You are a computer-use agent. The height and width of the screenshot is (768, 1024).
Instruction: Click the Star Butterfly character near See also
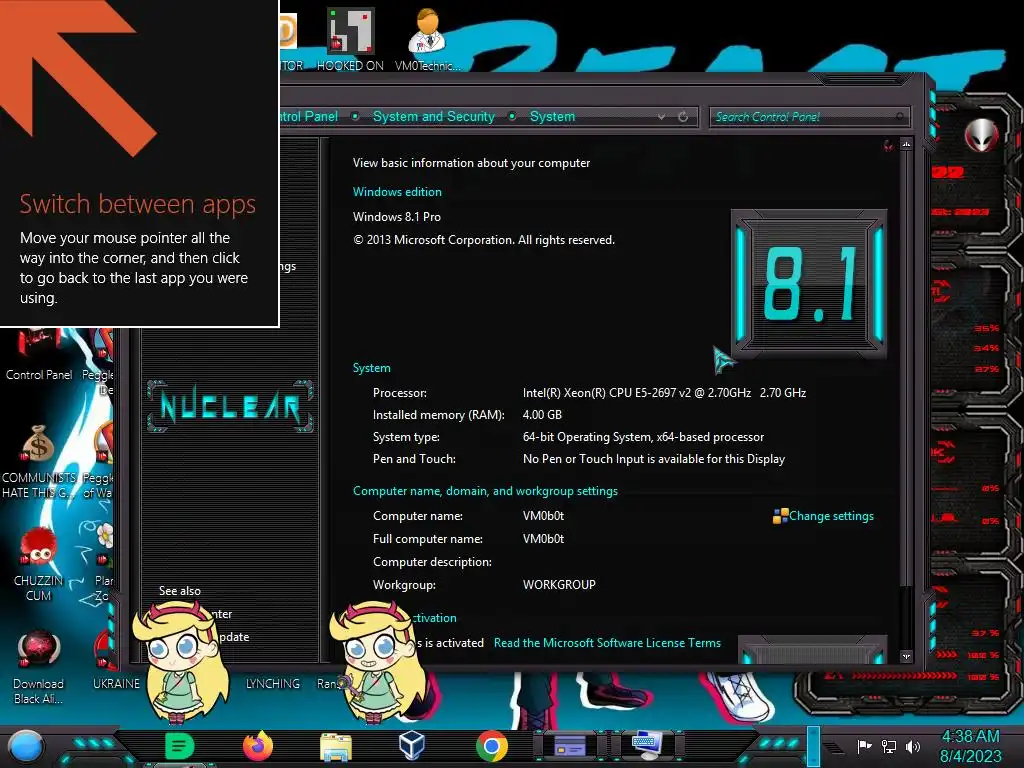point(181,663)
